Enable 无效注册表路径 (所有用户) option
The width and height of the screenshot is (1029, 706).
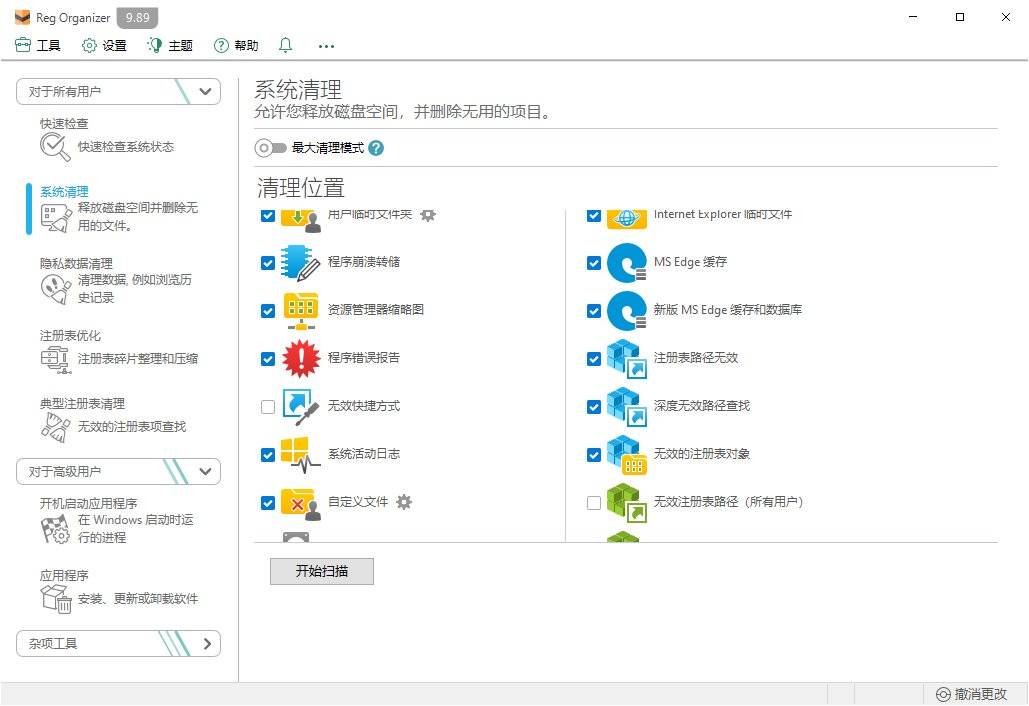tap(594, 502)
